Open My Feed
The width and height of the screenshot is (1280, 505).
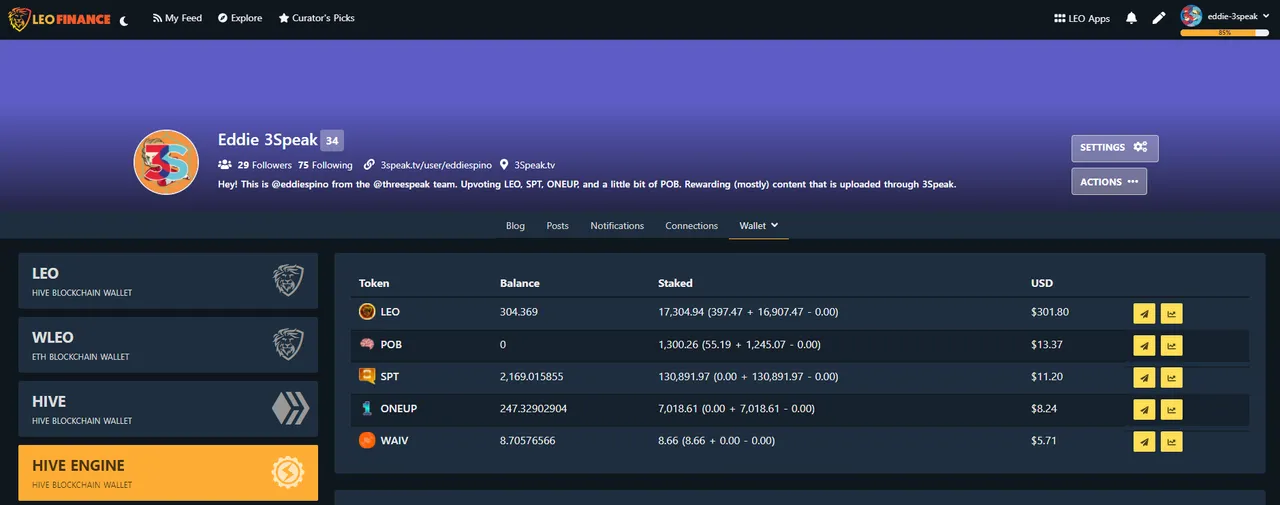tap(177, 18)
